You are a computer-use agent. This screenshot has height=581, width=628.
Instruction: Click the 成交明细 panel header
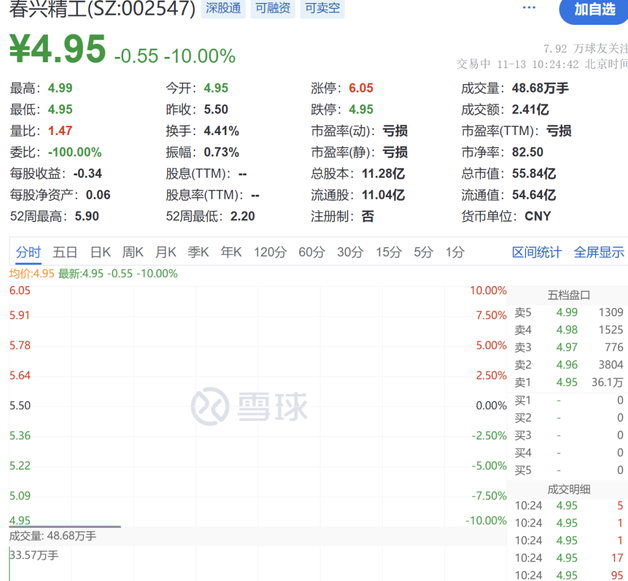tap(569, 489)
